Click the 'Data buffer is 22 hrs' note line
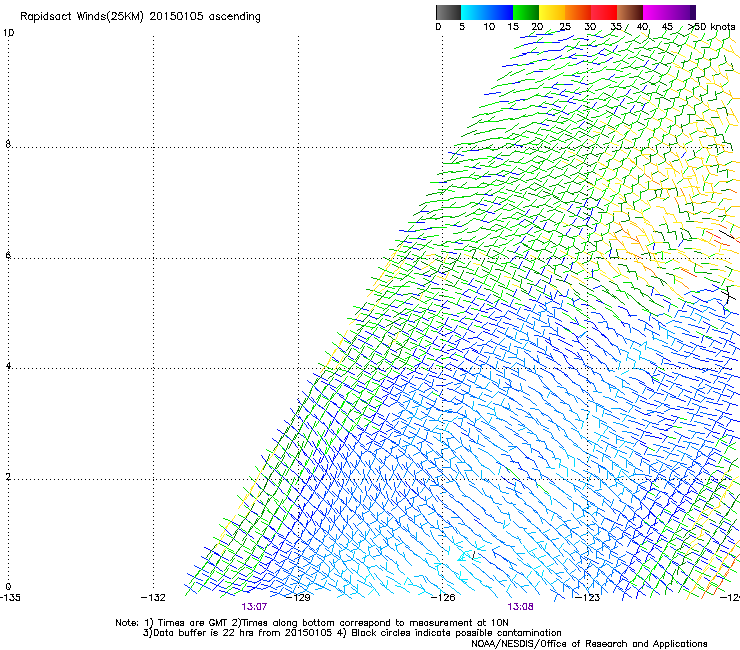This screenshot has width=740, height=650. coord(352,633)
